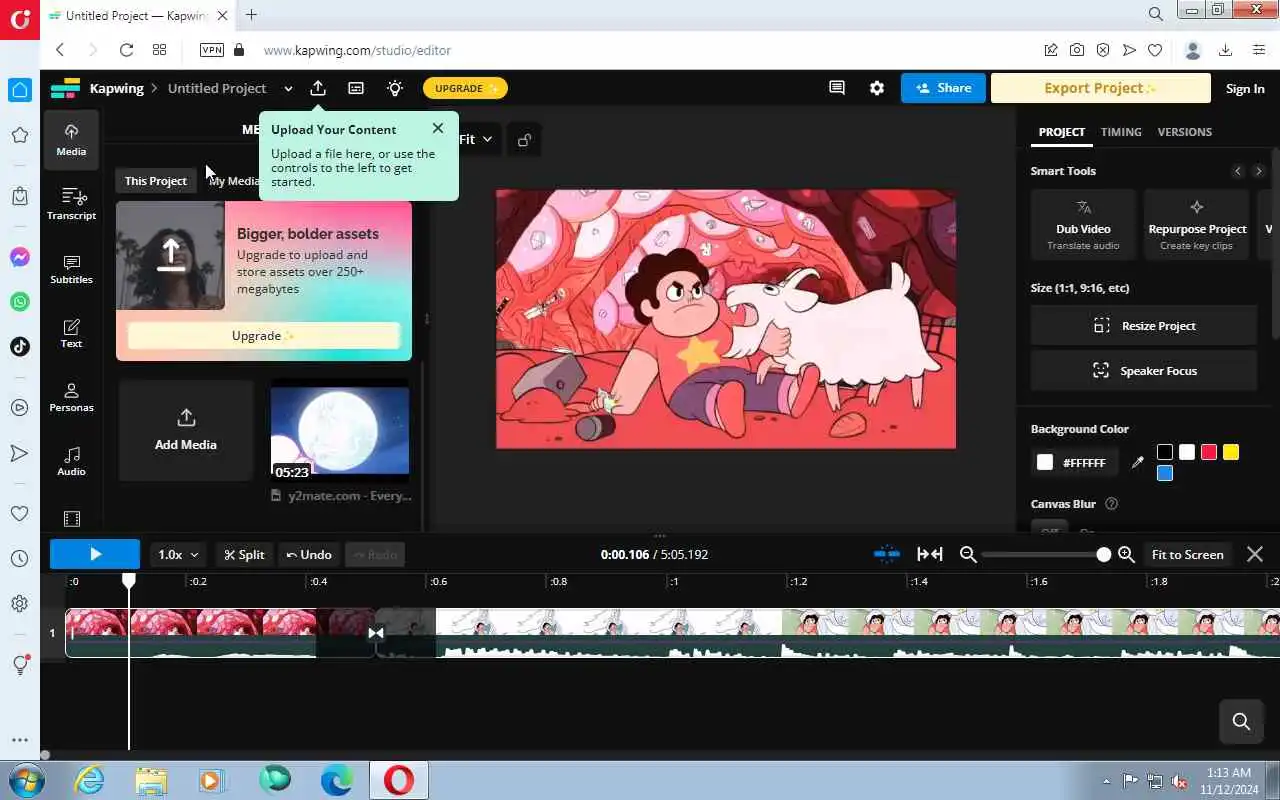Click the lightbulb ideas icon in top bar
1280x800 pixels.
click(395, 88)
